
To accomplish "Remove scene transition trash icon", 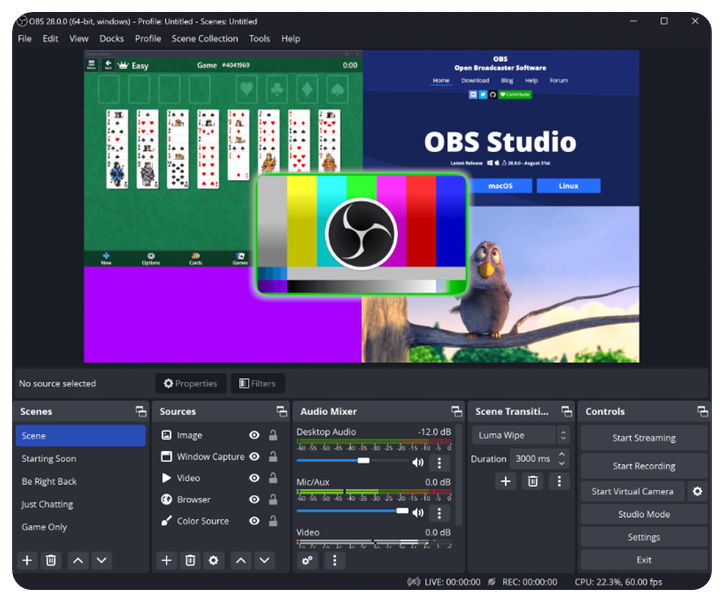I will click(x=532, y=481).
